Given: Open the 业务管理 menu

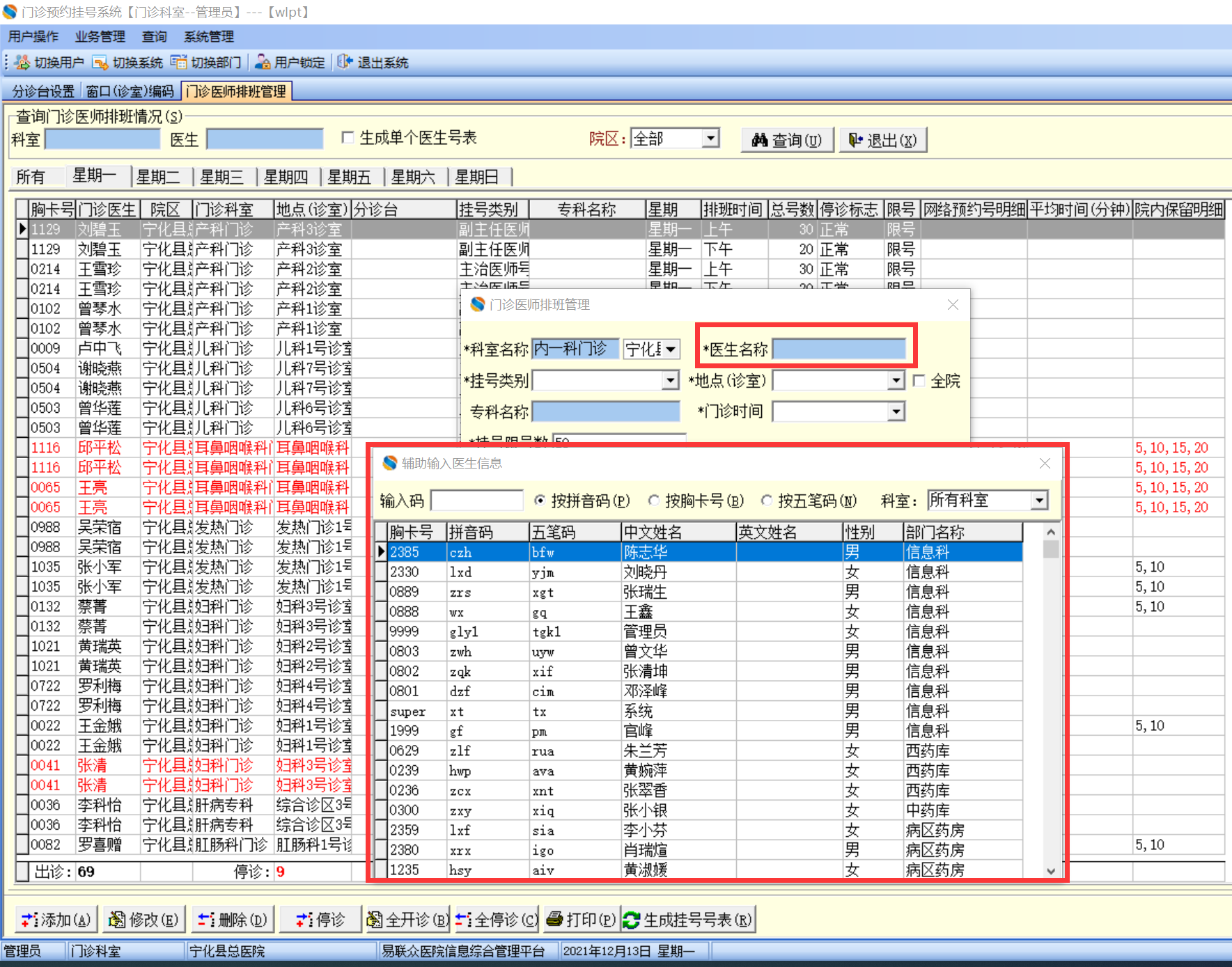Looking at the screenshot, I should tap(100, 36).
